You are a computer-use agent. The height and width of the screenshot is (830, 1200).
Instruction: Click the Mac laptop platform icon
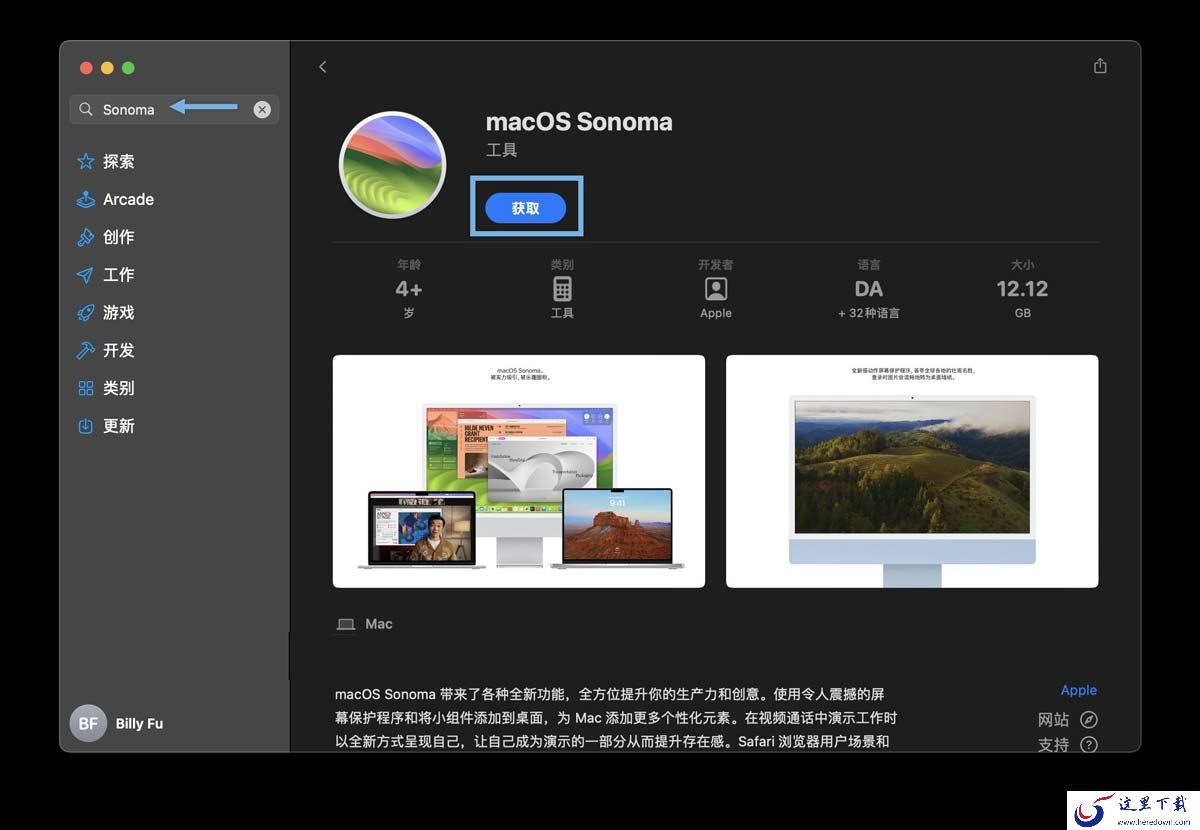[346, 624]
